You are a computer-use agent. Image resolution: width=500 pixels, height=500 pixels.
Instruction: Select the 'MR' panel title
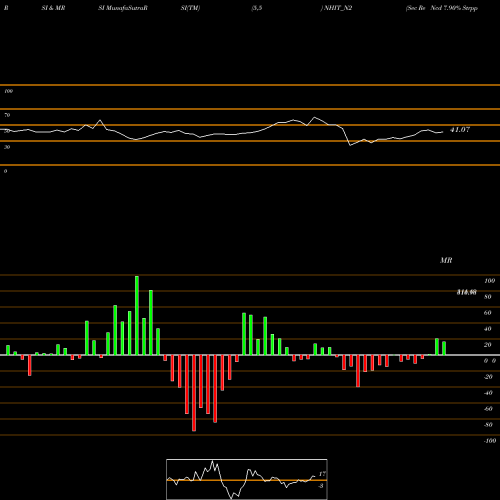446,260
